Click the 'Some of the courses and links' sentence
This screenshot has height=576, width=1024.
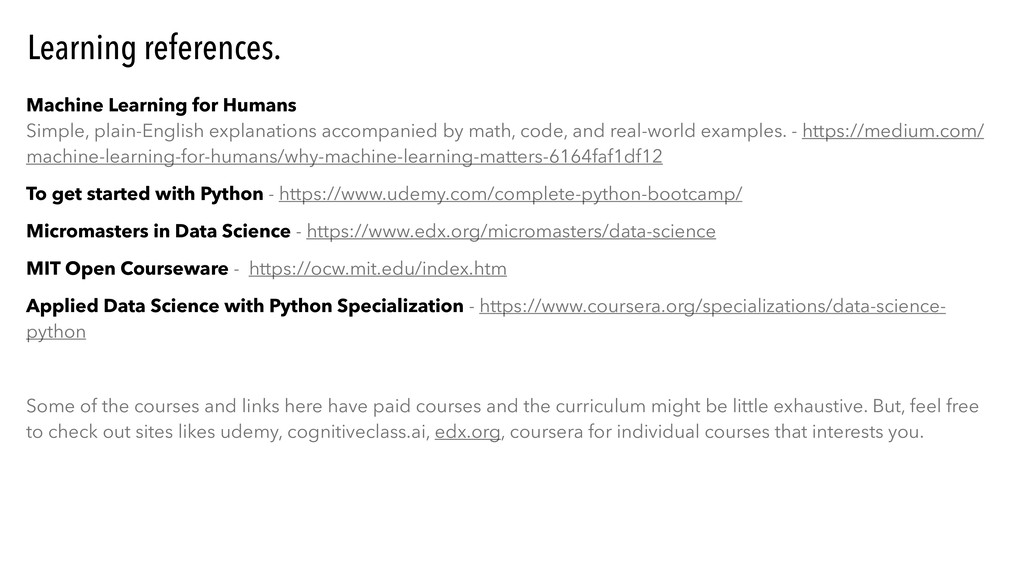(150, 406)
